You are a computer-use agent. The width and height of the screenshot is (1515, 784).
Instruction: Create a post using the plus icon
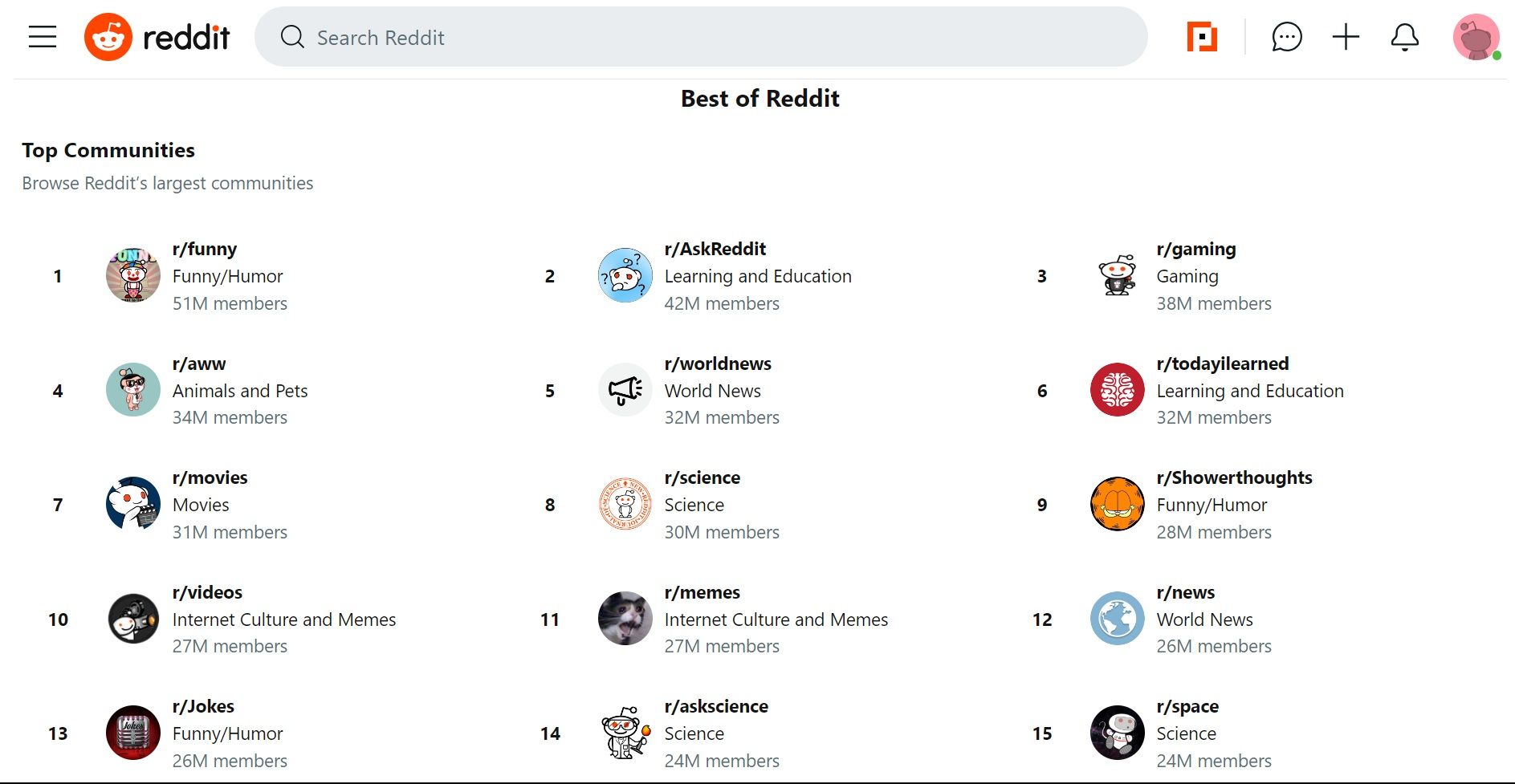pos(1345,37)
